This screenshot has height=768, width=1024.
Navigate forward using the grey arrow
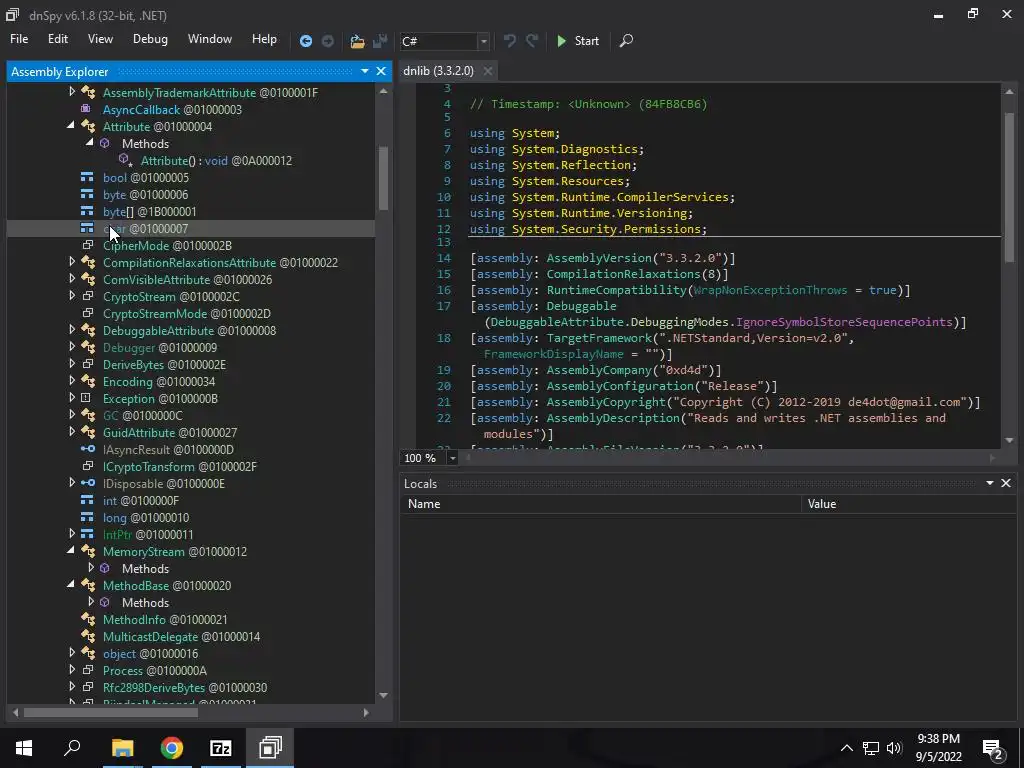point(328,41)
